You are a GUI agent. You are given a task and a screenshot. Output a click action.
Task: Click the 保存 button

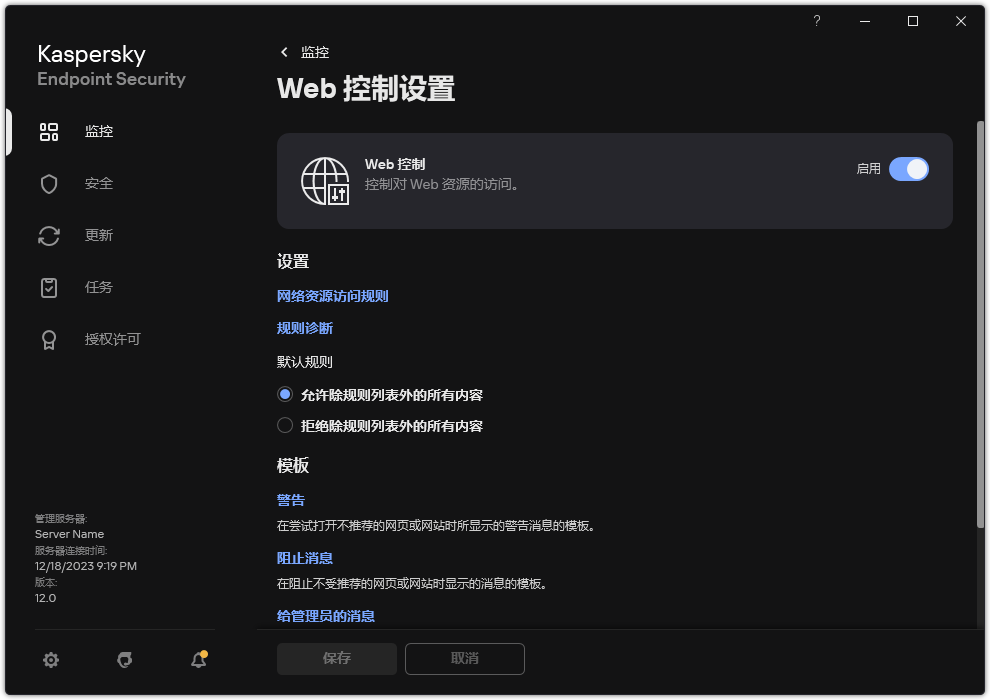337,659
